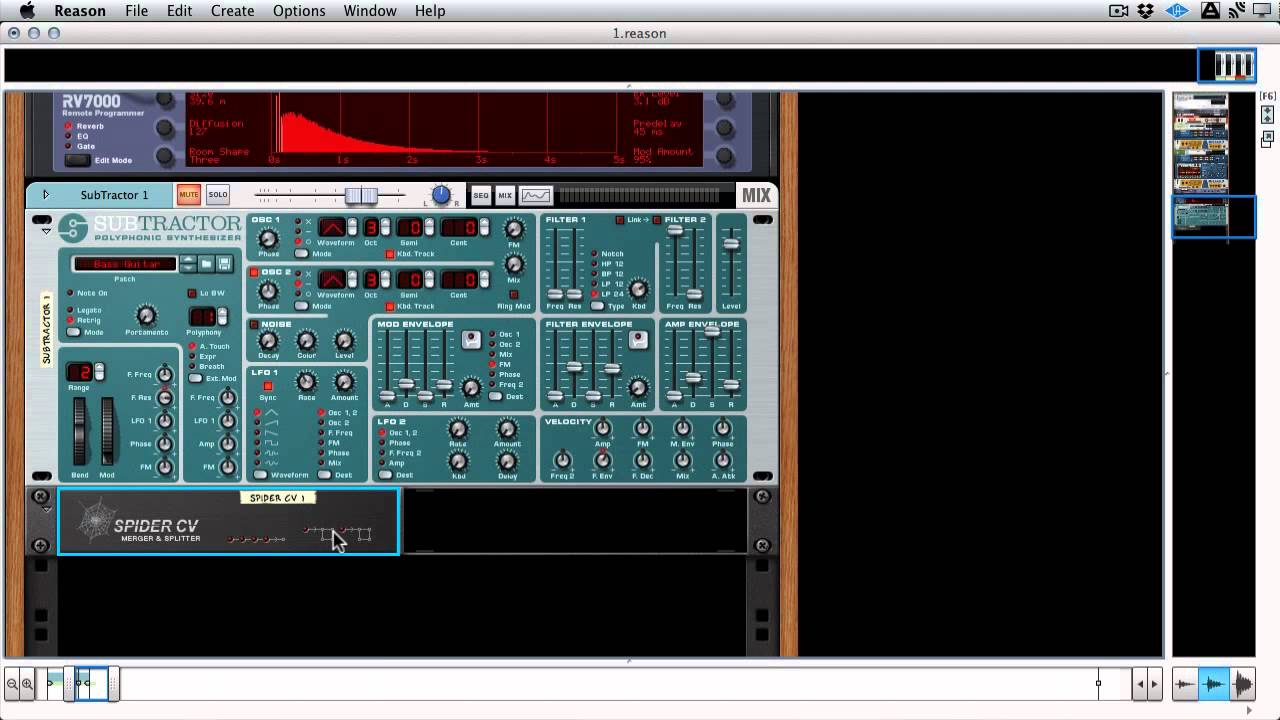Click the Noise Decay knob
This screenshot has width=1280, height=720.
coord(268,341)
